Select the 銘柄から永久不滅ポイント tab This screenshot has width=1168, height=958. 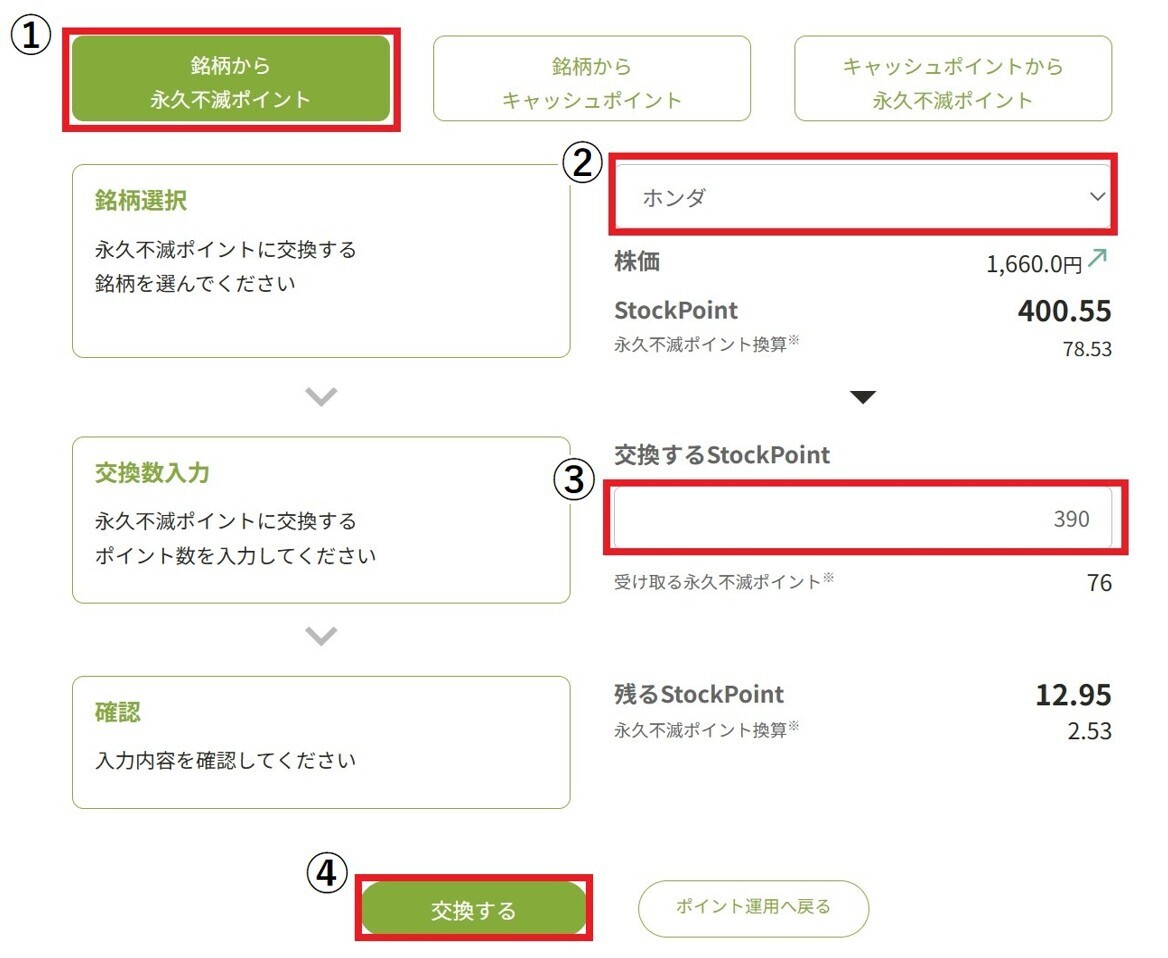[231, 80]
